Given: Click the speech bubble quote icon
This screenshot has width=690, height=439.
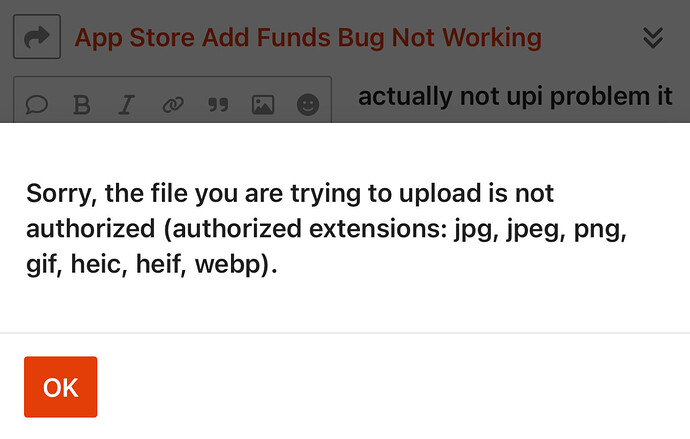Looking at the screenshot, I should pos(37,104).
